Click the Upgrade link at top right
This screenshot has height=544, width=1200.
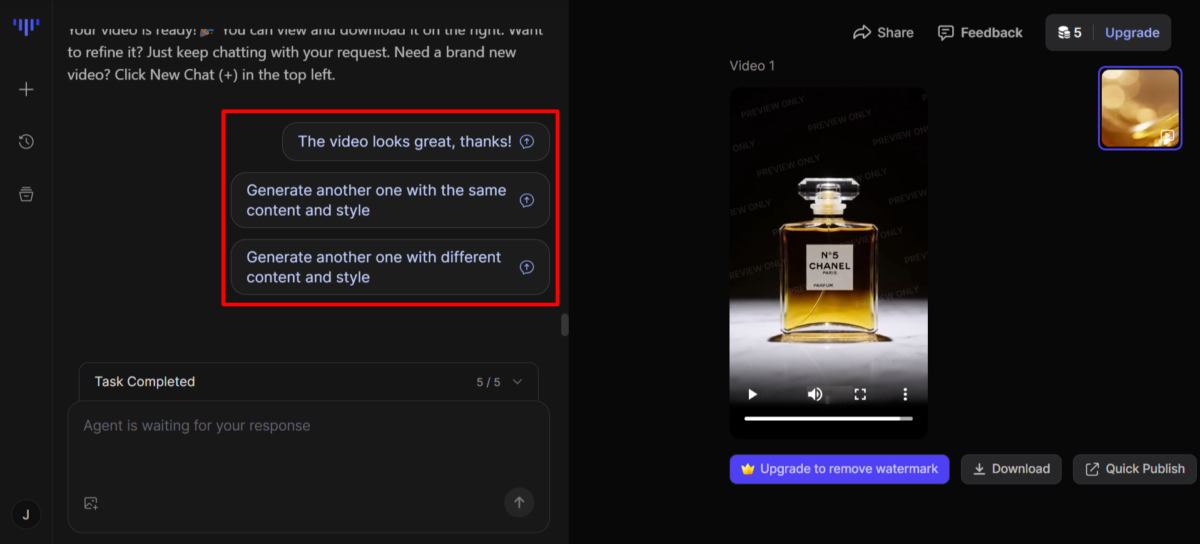tap(1132, 33)
